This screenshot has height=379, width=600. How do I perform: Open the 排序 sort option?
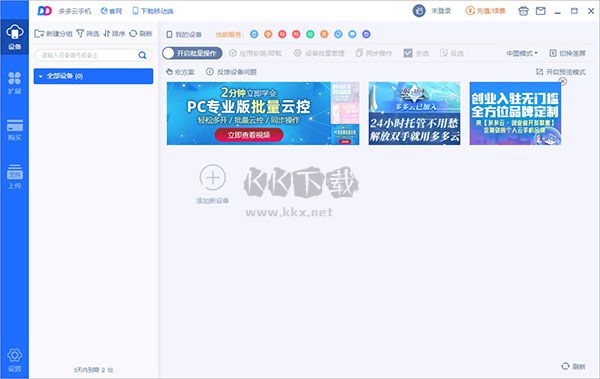pos(114,34)
